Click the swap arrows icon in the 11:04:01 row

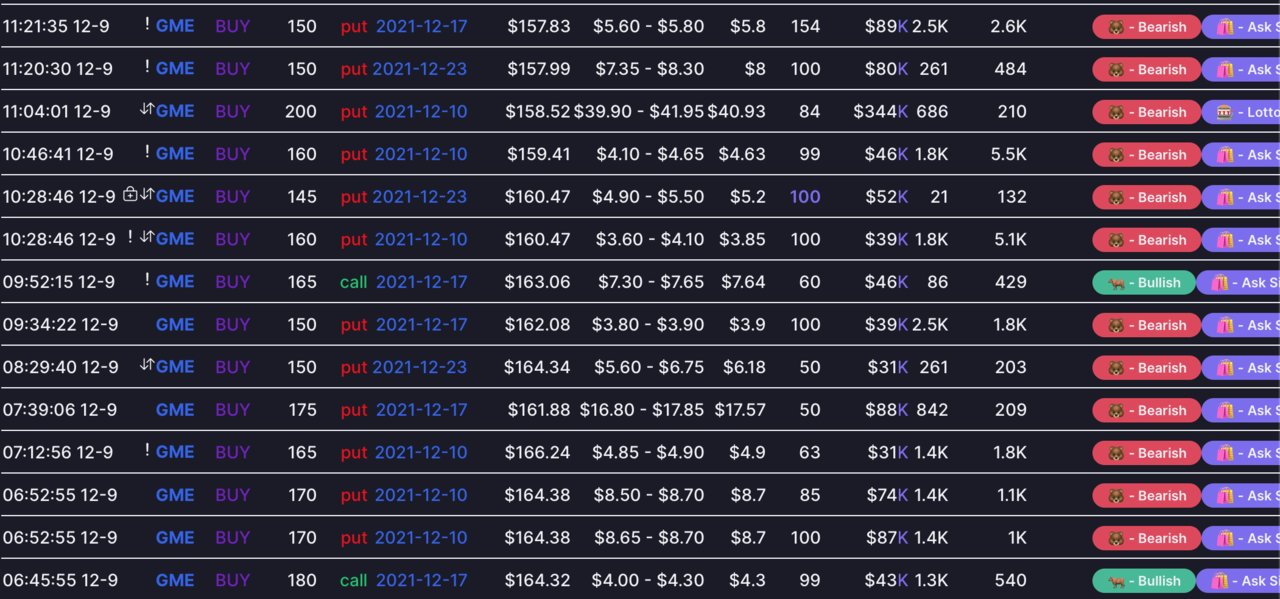pos(147,110)
